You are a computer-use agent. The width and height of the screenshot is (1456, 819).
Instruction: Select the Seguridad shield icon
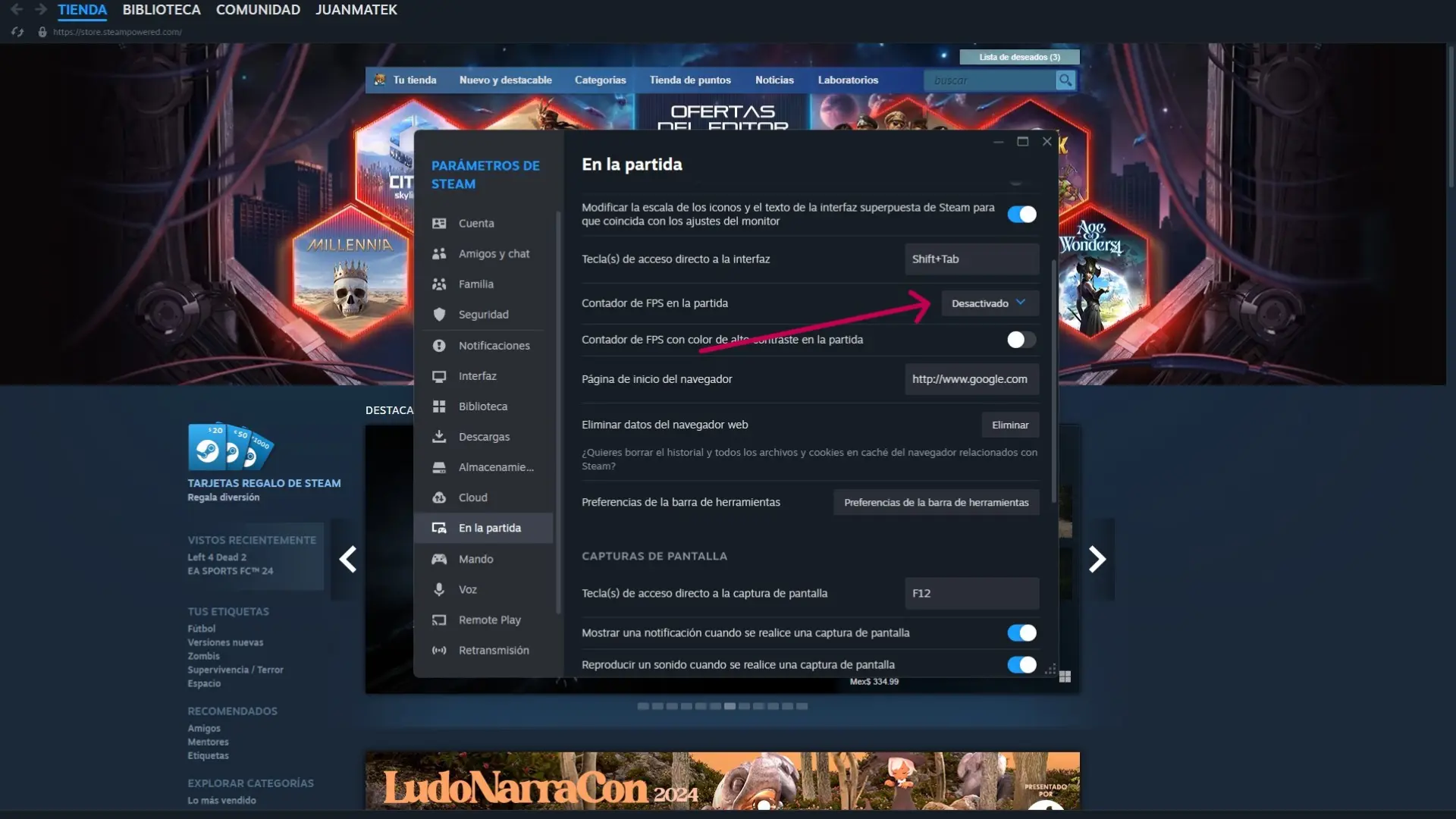point(439,315)
